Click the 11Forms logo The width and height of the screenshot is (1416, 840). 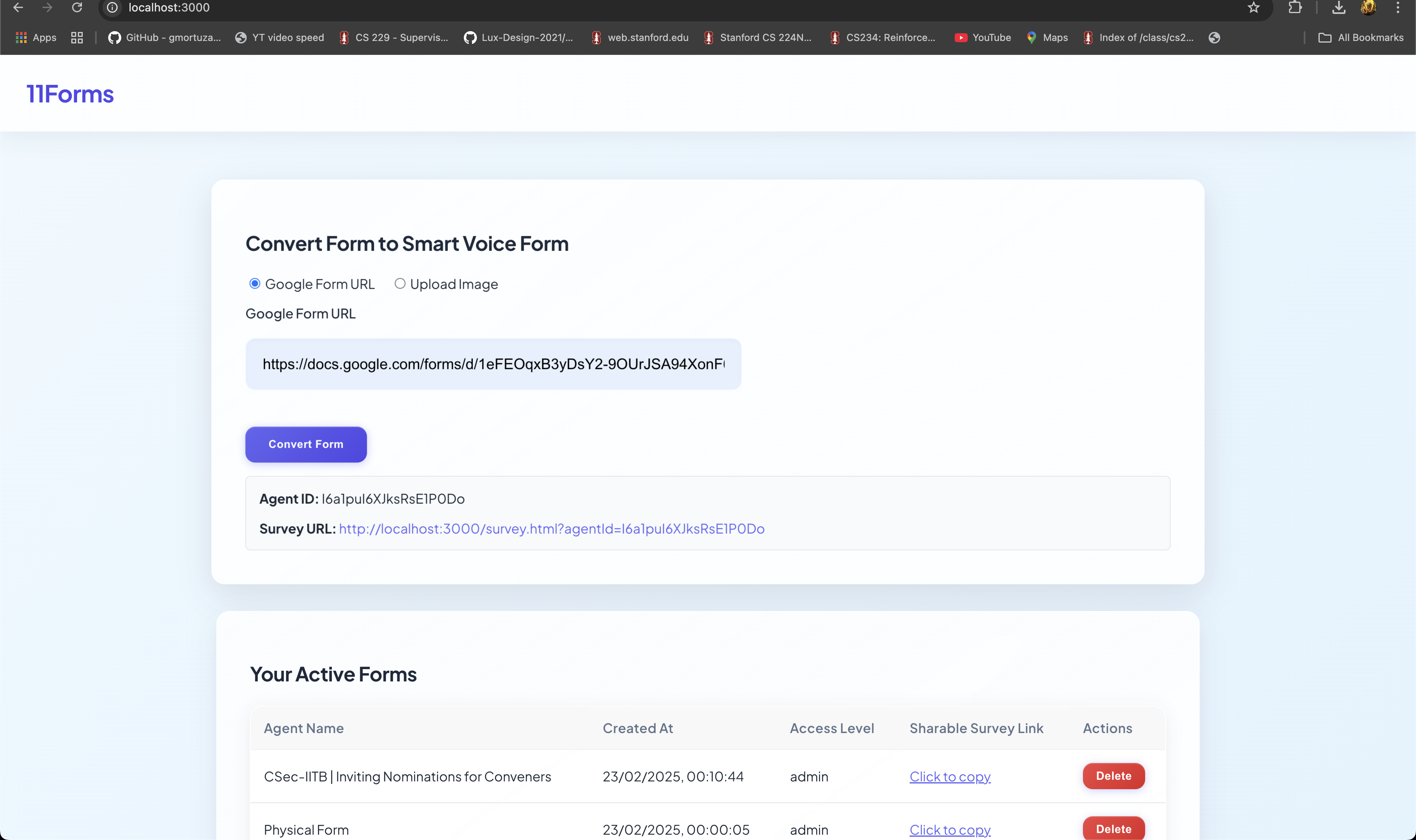[70, 94]
